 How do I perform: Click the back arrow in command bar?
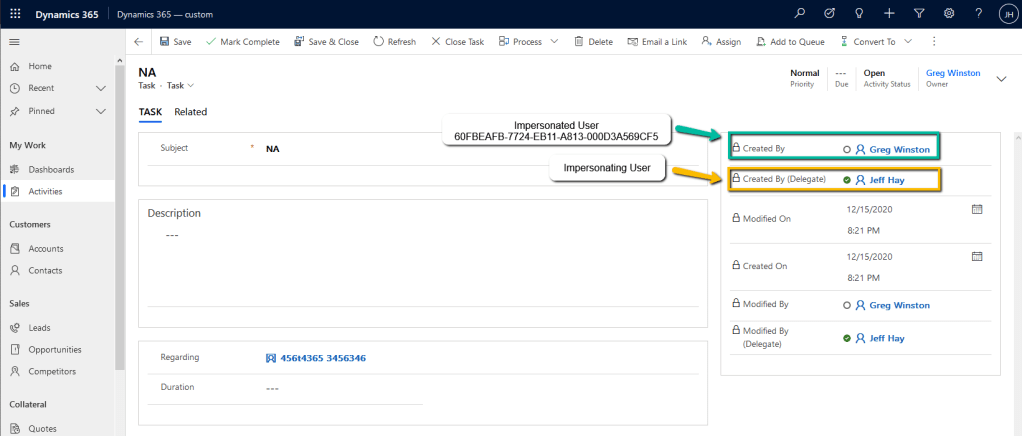138,42
